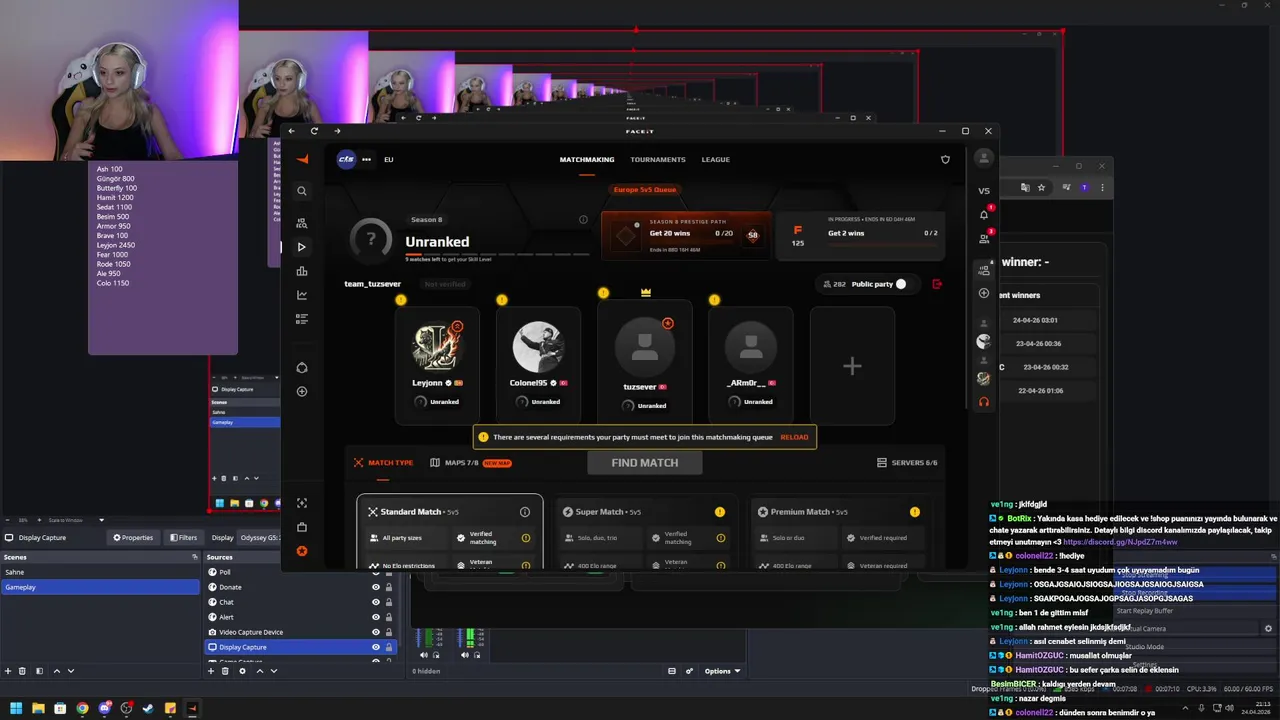Leave party via the red exit icon
The width and height of the screenshot is (1280, 720).
click(x=937, y=284)
